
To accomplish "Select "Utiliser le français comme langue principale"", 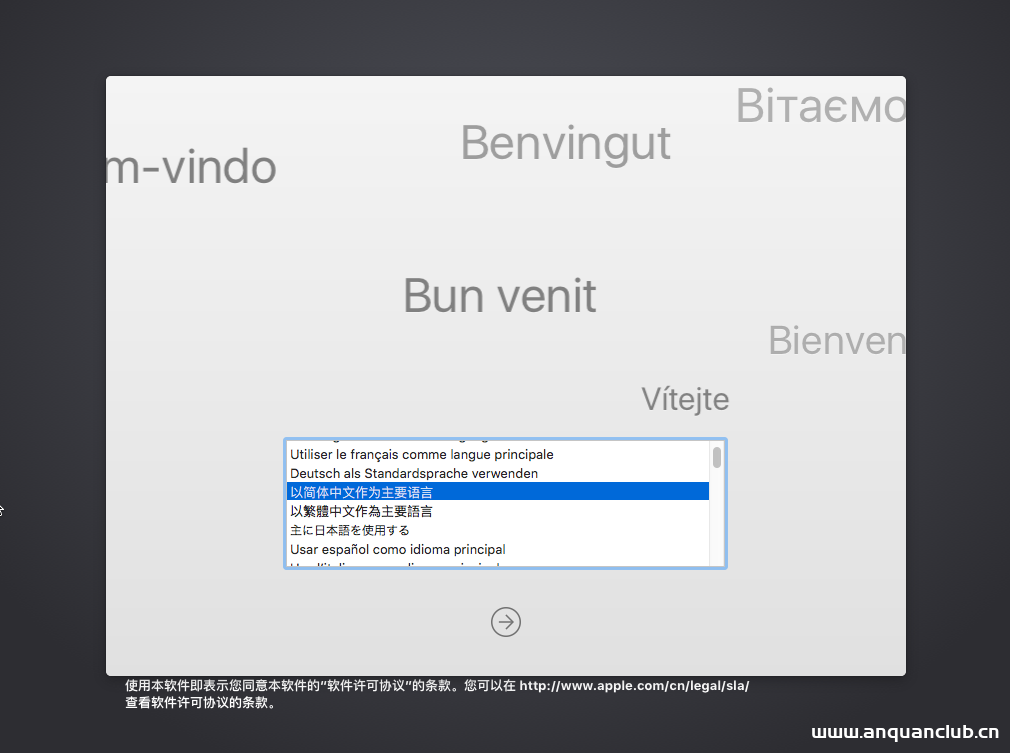I will tap(420, 454).
